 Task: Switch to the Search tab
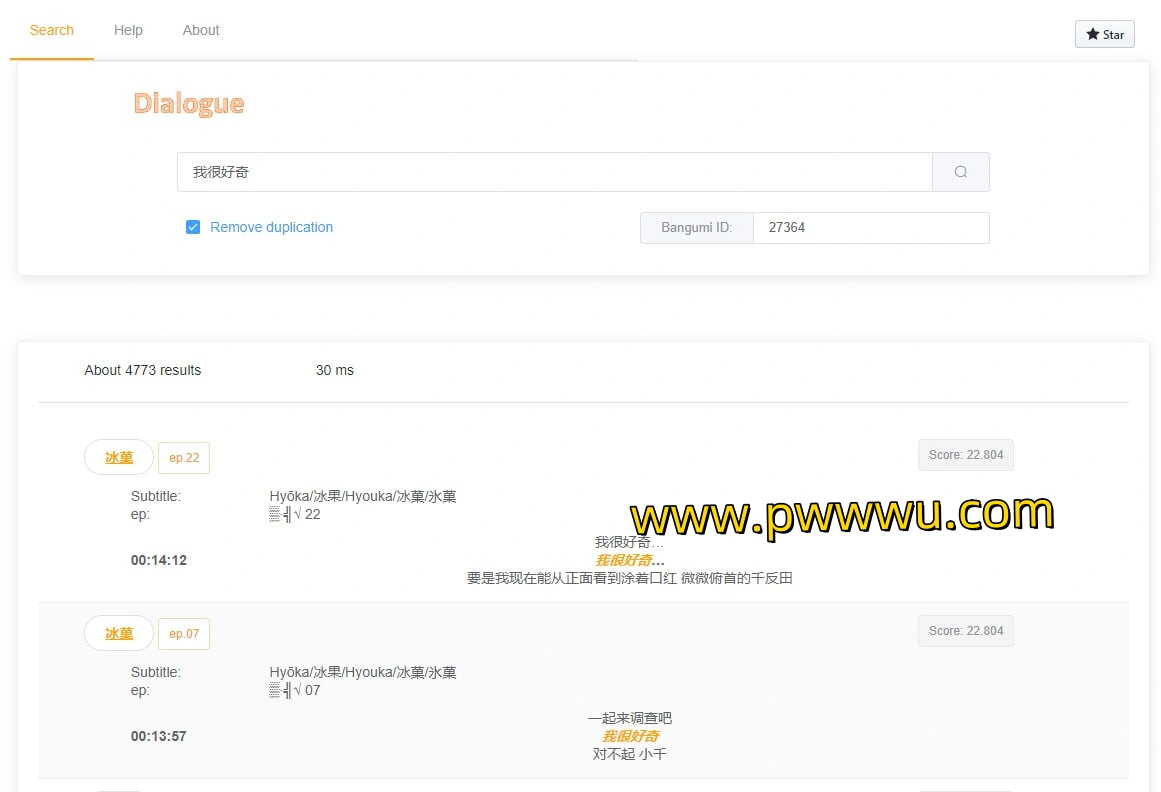pyautogui.click(x=52, y=30)
